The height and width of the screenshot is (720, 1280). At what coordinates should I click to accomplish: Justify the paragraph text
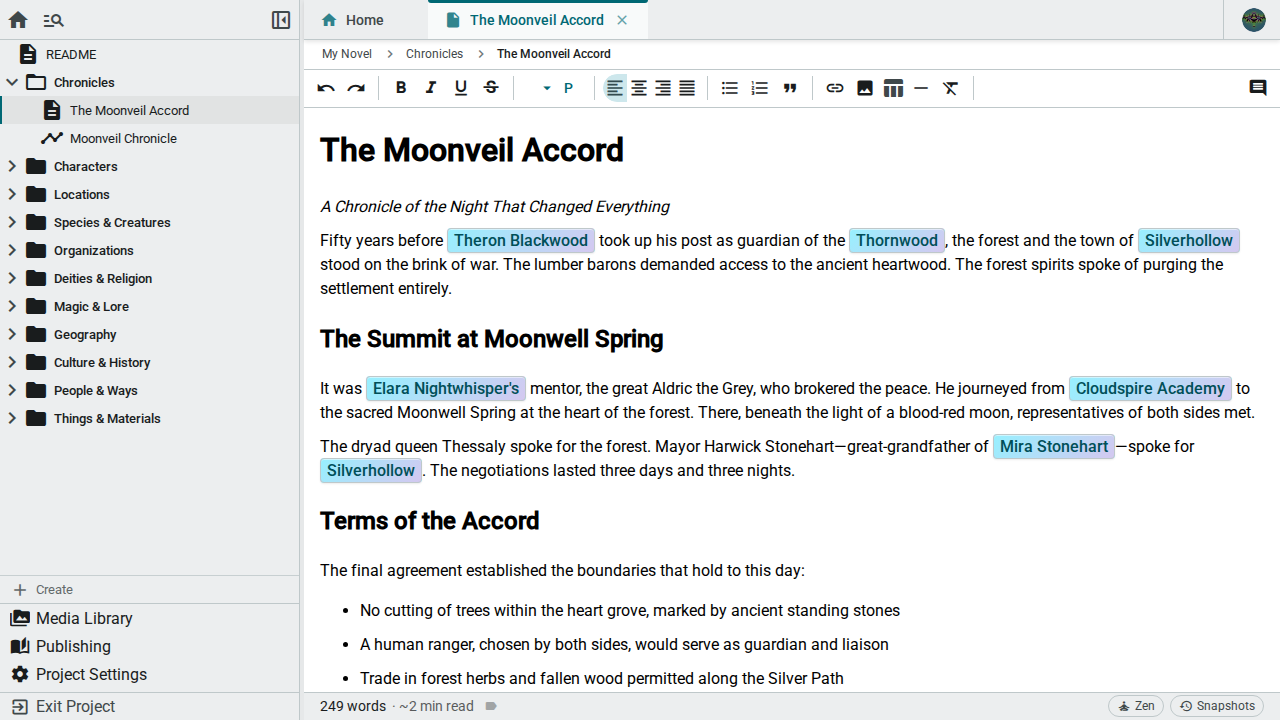pos(687,88)
